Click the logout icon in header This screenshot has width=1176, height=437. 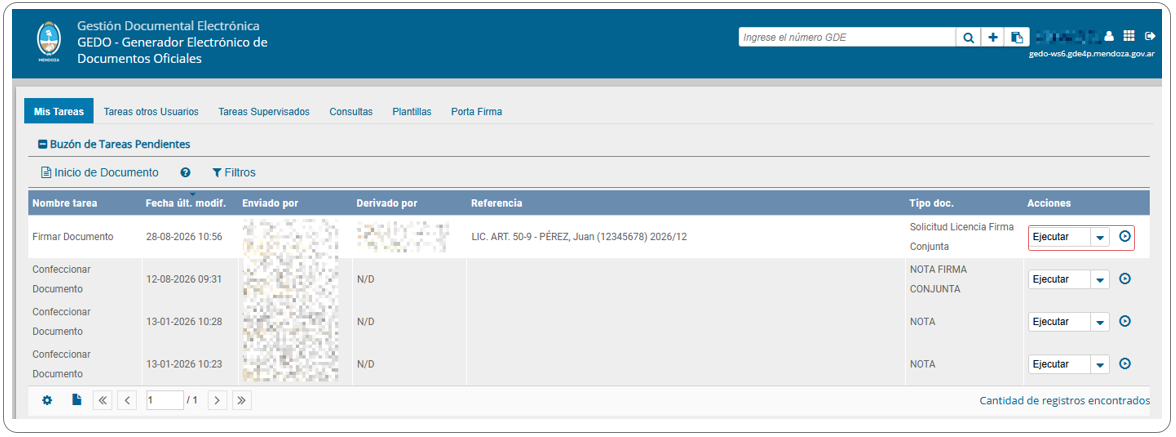[x=1150, y=36]
